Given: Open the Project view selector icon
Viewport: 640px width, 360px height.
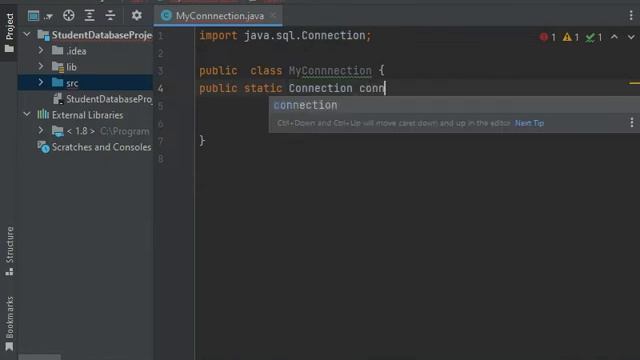Looking at the screenshot, I should click(x=33, y=16).
